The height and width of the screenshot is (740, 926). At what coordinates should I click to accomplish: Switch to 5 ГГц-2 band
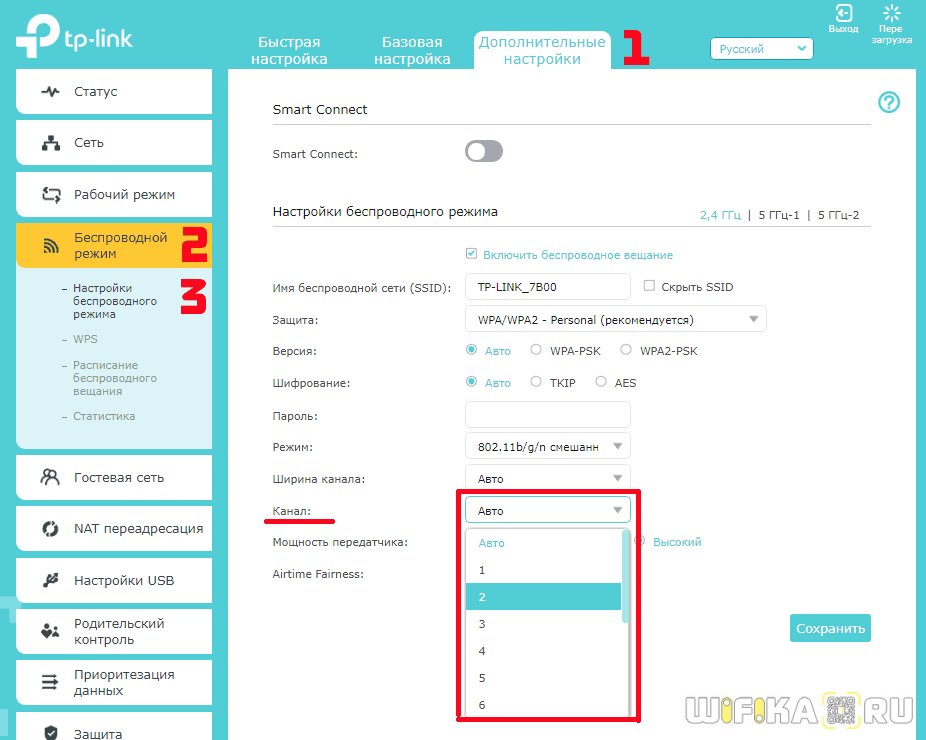[x=838, y=215]
